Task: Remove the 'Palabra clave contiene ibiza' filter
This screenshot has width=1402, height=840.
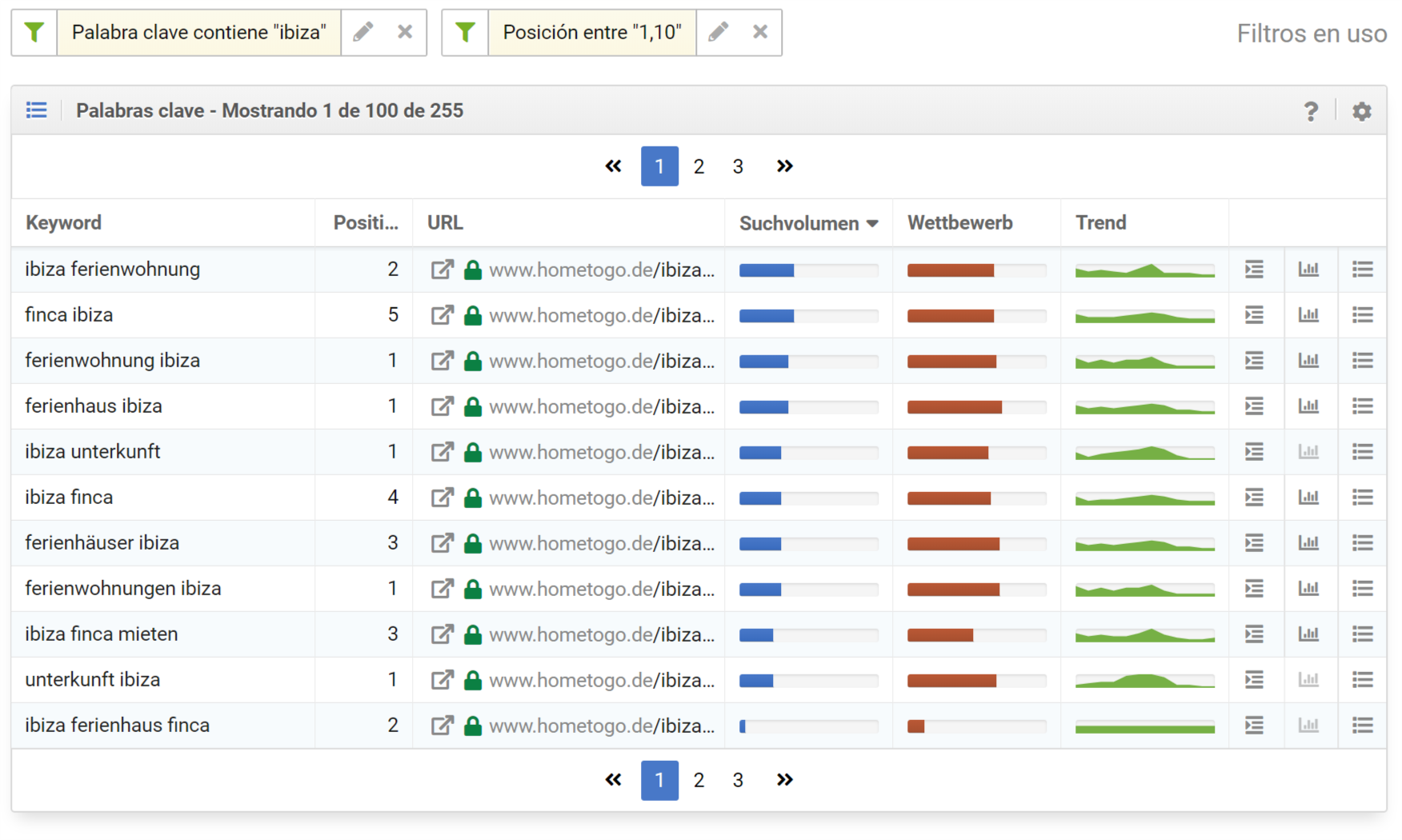Action: point(405,32)
